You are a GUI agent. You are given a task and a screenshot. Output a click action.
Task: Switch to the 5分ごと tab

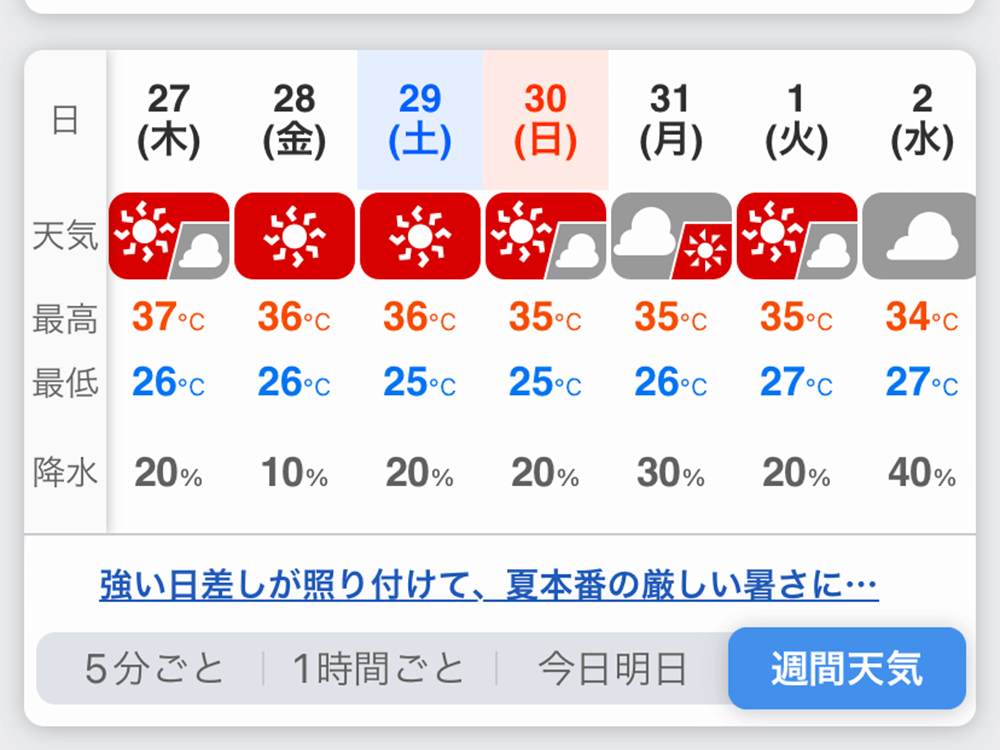pos(154,669)
